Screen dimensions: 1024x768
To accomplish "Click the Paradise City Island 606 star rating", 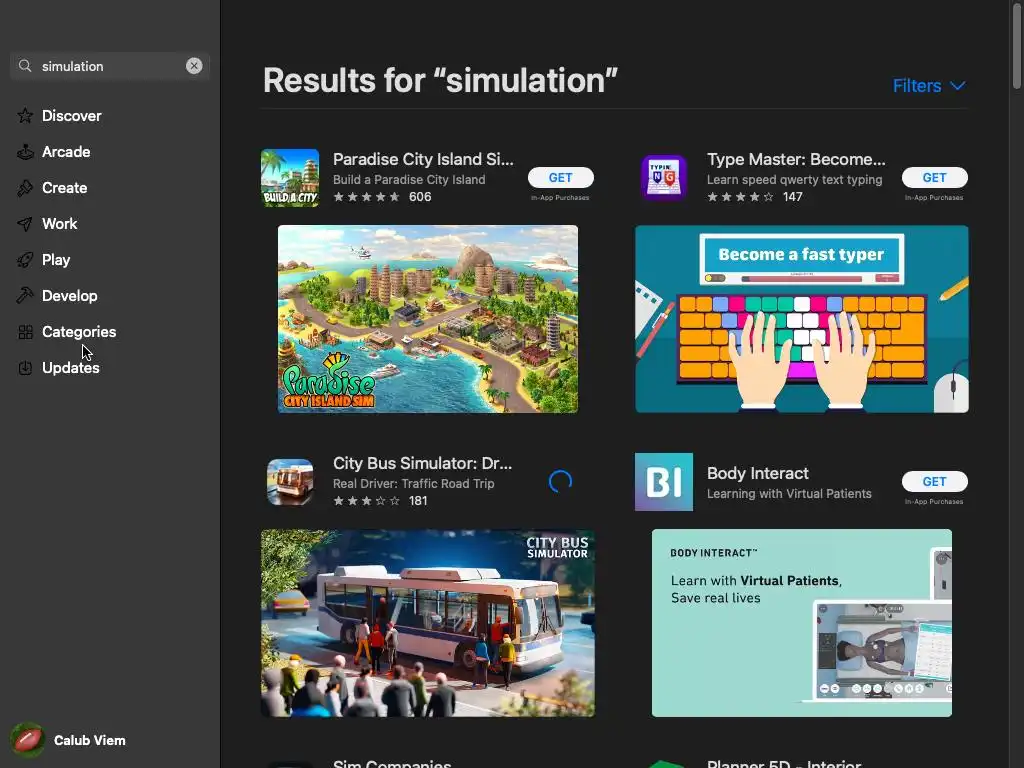I will [382, 197].
